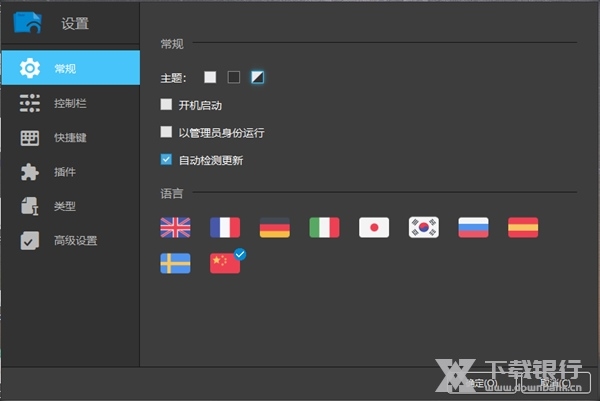Select French language flag
Viewport: 600px width, 401px height.
[x=225, y=227]
